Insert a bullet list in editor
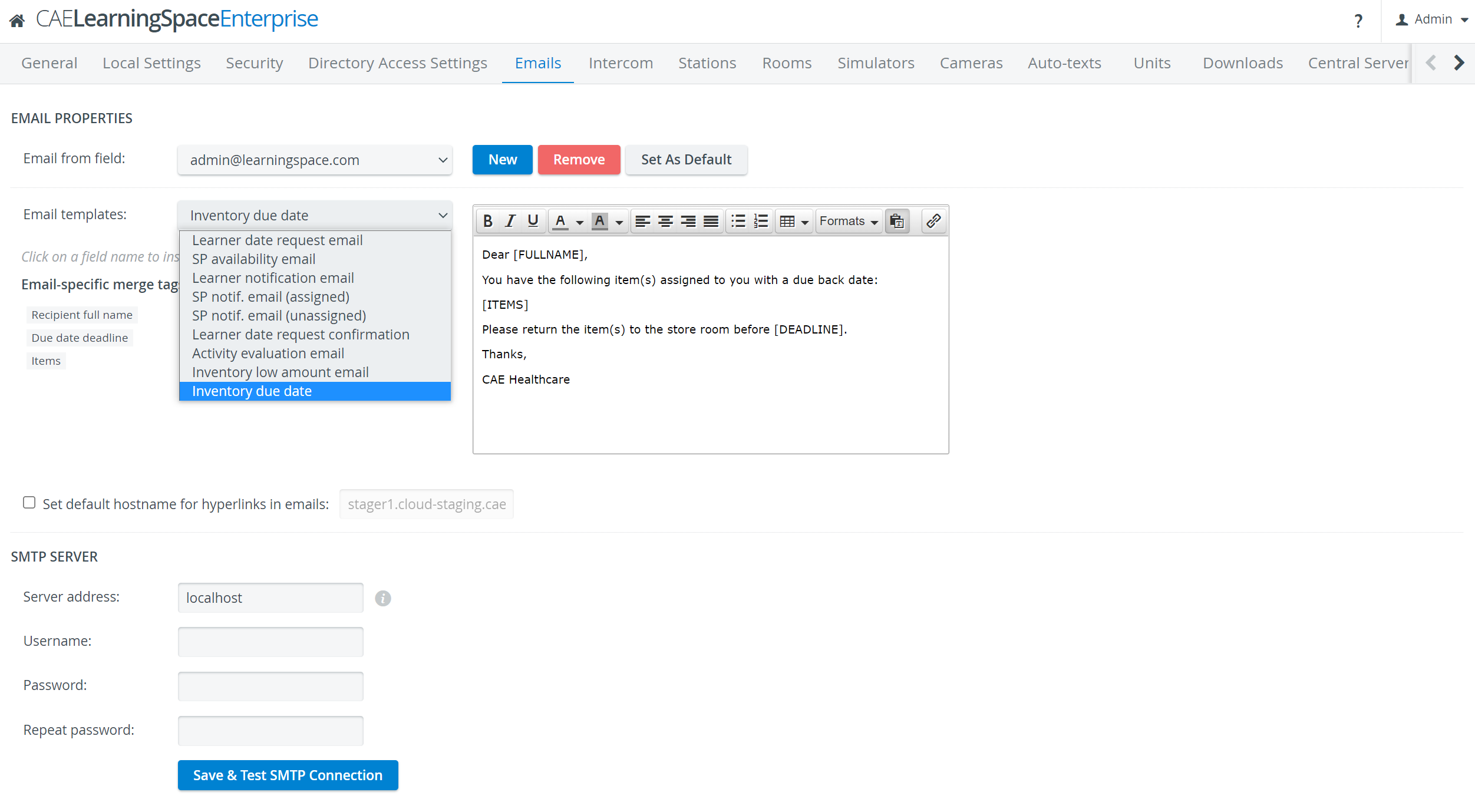Viewport: 1475px width, 812px height. pos(738,221)
